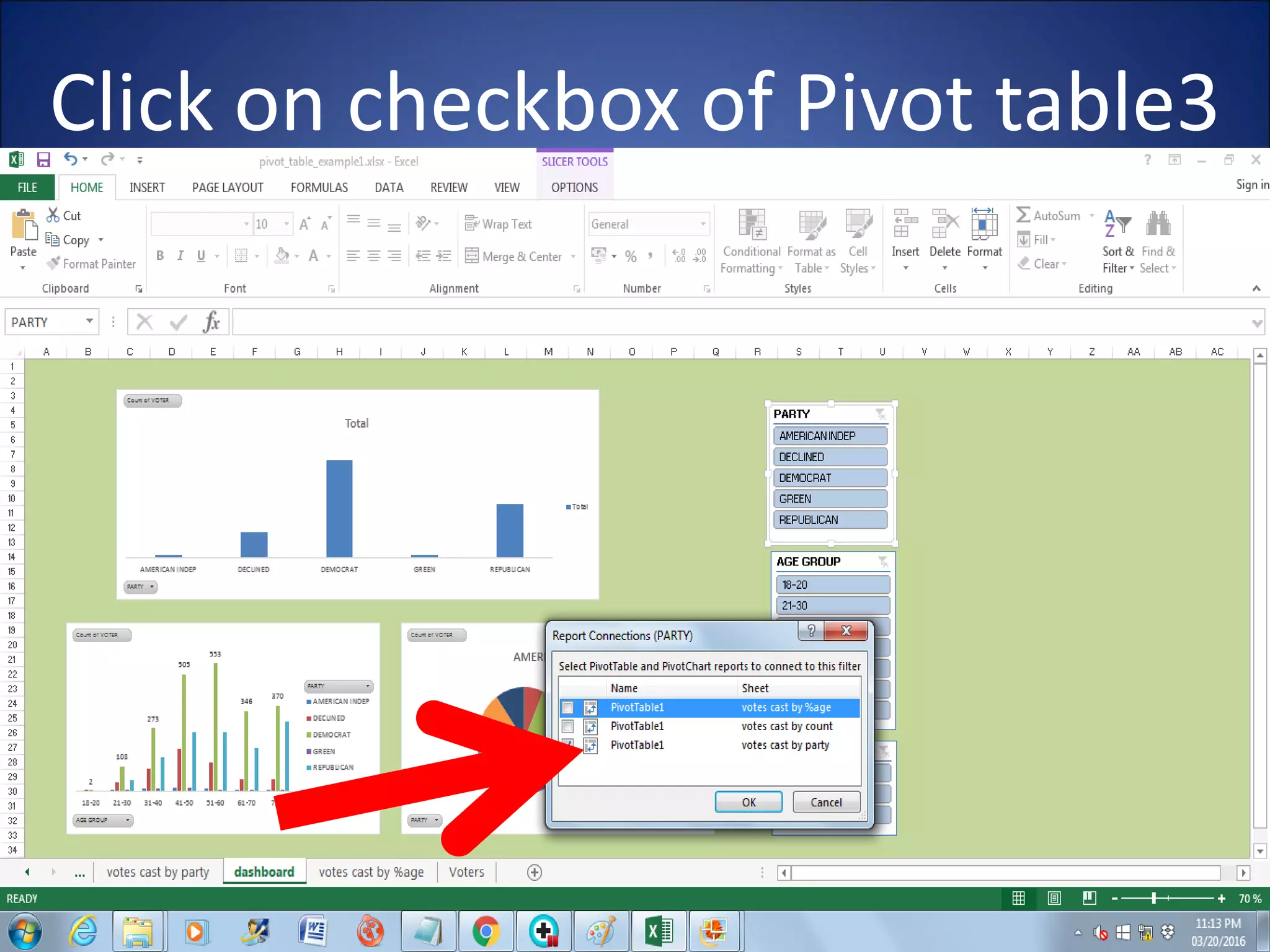Image resolution: width=1270 pixels, height=952 pixels.
Task: Open the FILE tab
Action: (27, 187)
